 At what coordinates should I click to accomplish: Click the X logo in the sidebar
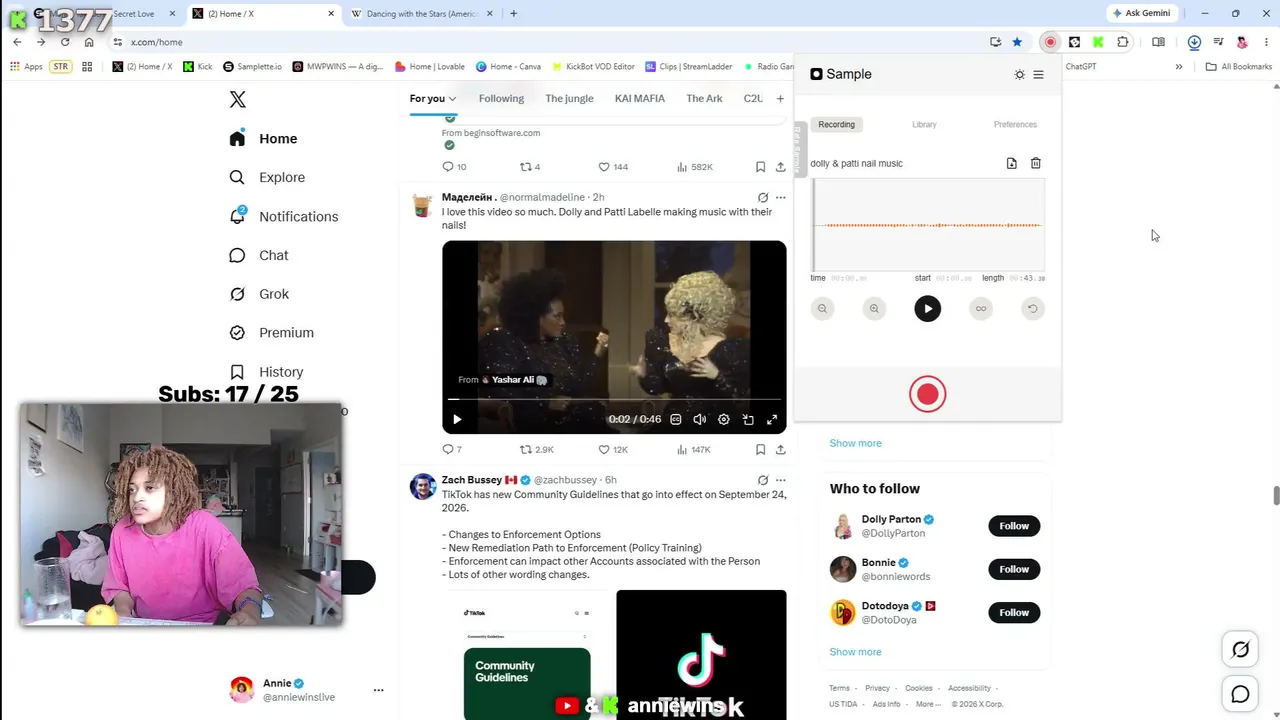(x=237, y=99)
